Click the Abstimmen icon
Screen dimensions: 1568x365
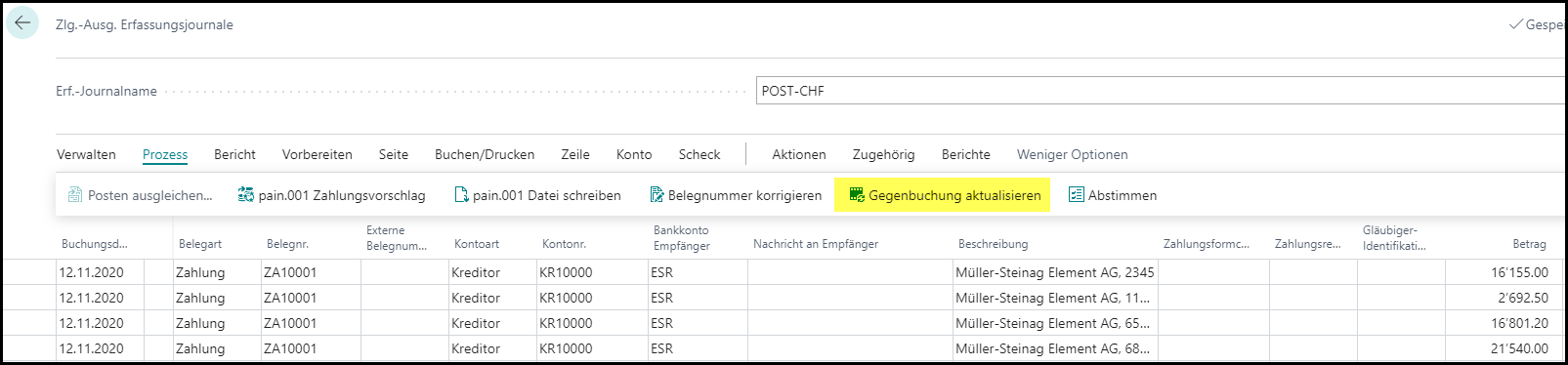[x=1077, y=195]
